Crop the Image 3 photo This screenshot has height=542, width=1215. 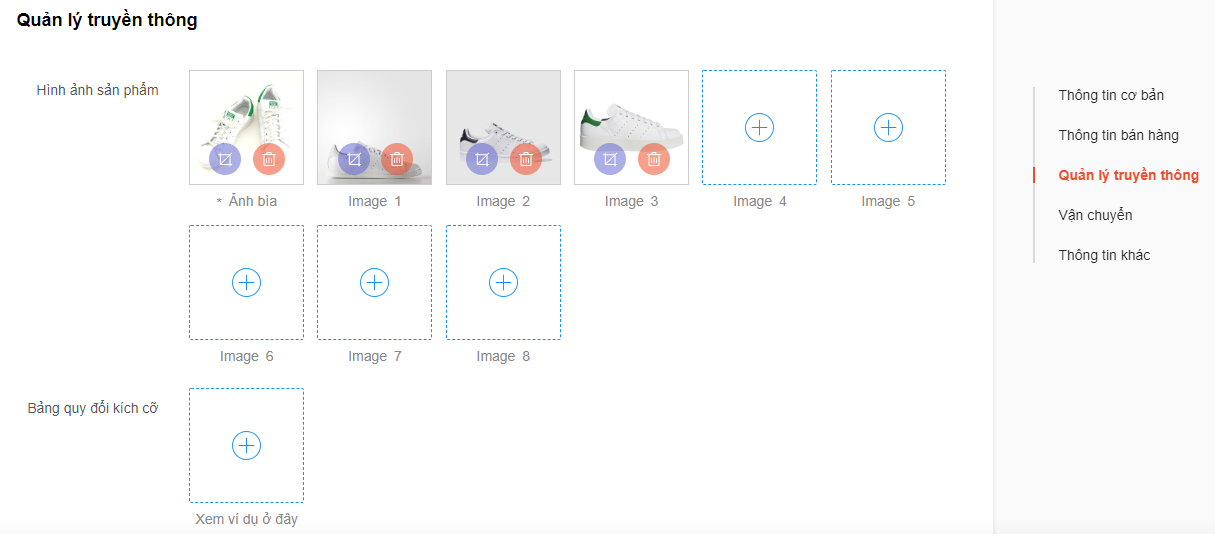pyautogui.click(x=610, y=159)
